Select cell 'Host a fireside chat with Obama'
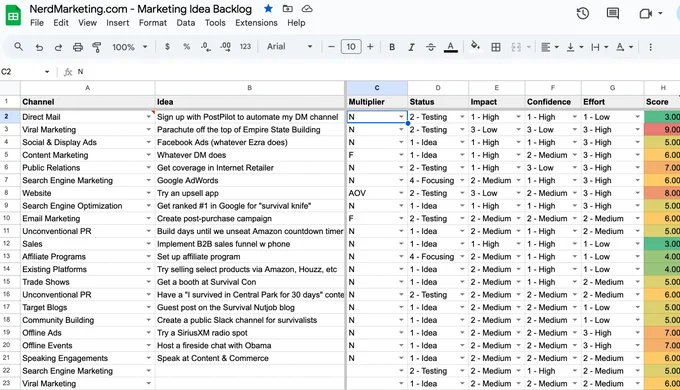The height and width of the screenshot is (390, 680). [x=250, y=345]
